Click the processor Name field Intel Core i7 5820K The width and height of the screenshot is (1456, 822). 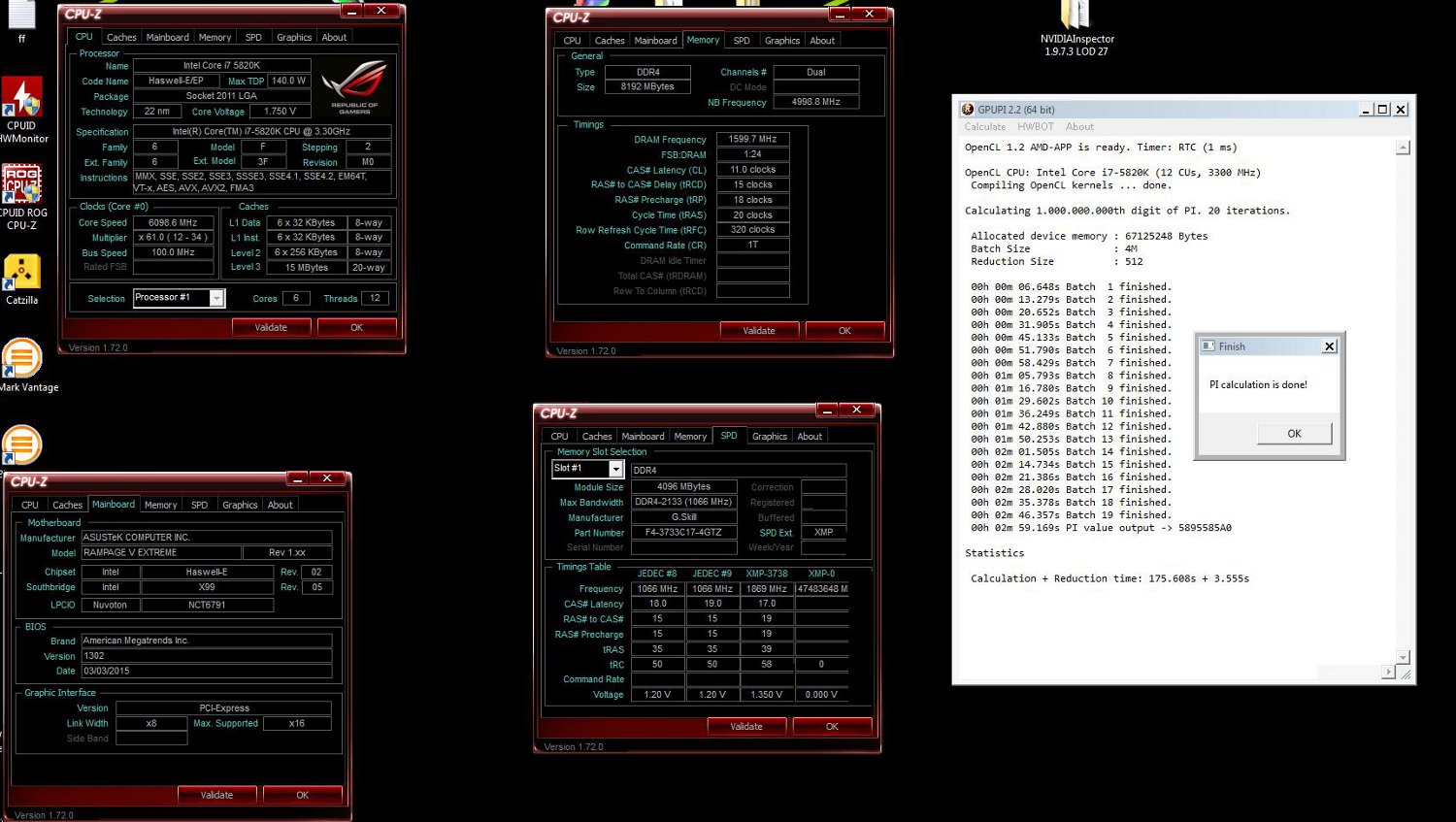pos(221,65)
